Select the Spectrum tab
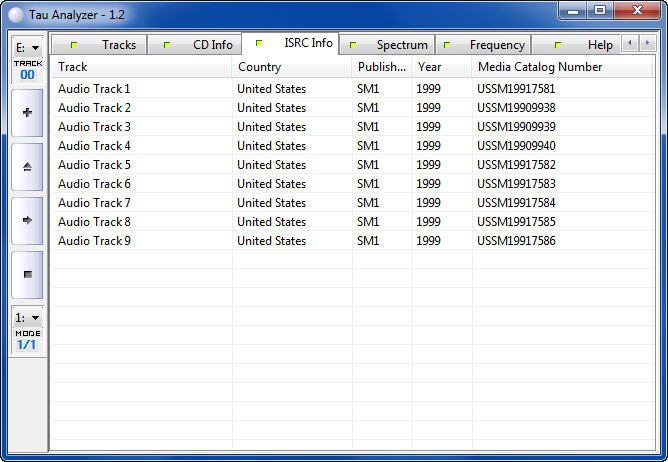Image resolution: width=668 pixels, height=462 pixels. click(x=389, y=45)
